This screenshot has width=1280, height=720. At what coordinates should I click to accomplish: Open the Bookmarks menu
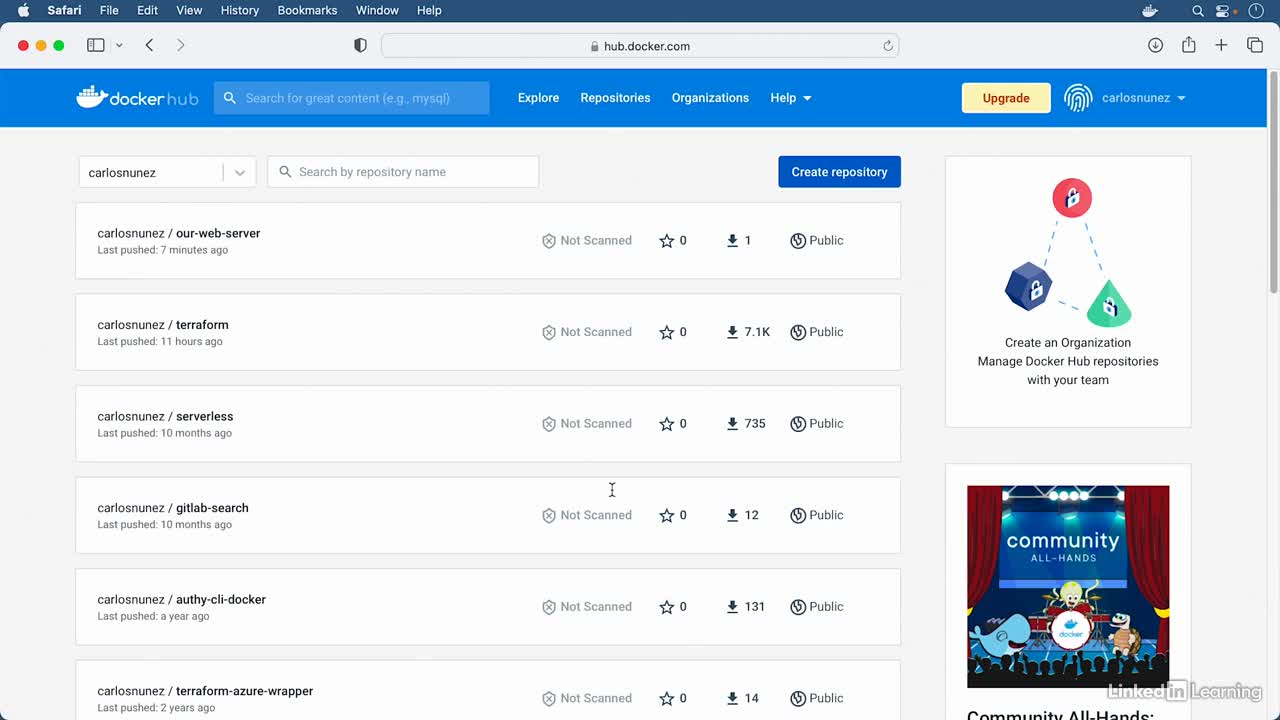307,10
